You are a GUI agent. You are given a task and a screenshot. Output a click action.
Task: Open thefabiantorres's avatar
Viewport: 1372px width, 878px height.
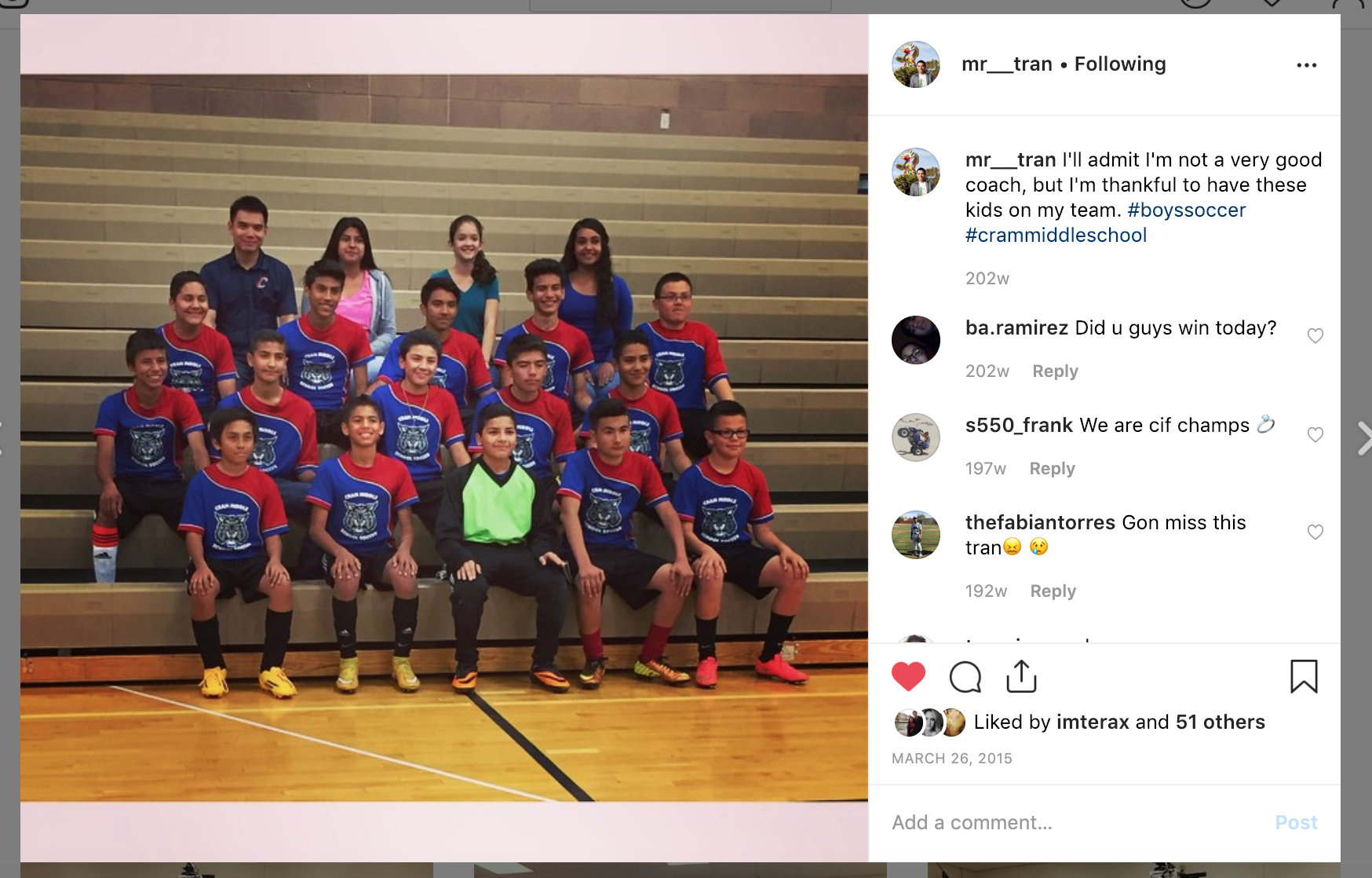click(916, 535)
